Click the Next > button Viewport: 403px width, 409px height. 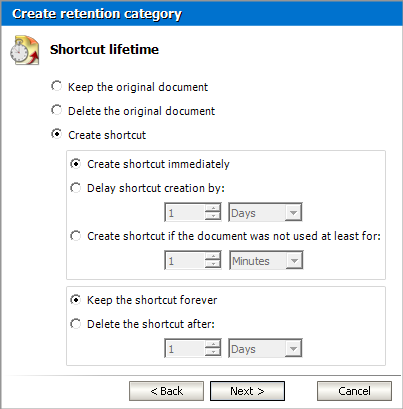coord(247,391)
